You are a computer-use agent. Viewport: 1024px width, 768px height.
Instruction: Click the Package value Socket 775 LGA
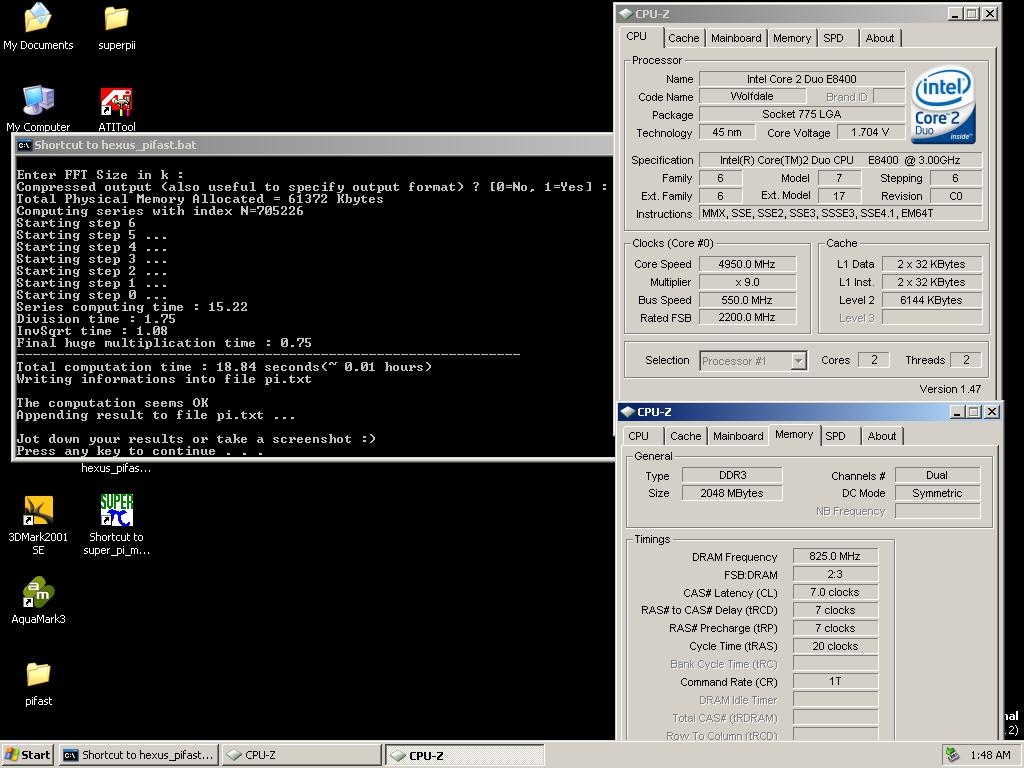[802, 114]
